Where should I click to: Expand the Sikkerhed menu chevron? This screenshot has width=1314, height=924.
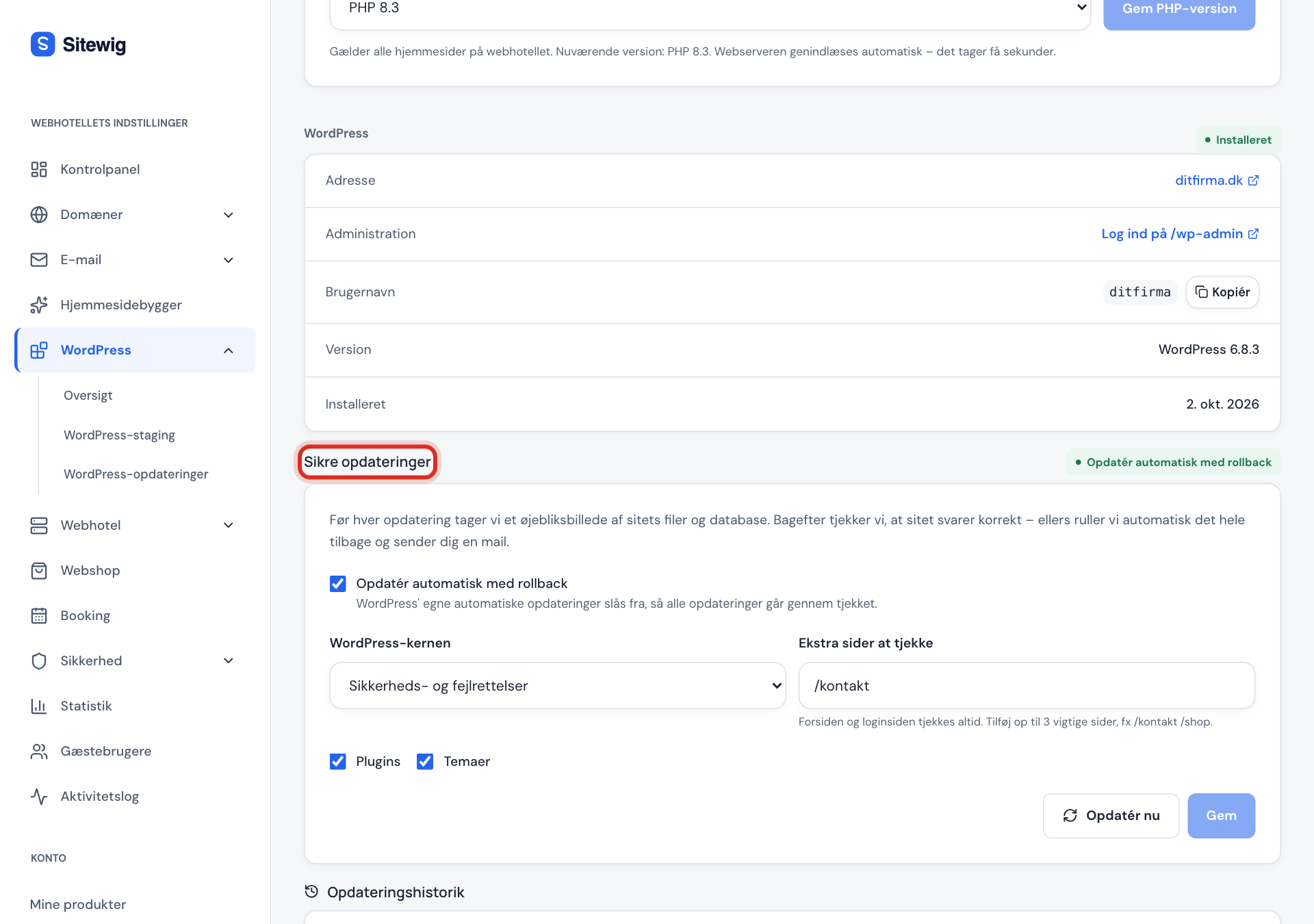point(229,660)
